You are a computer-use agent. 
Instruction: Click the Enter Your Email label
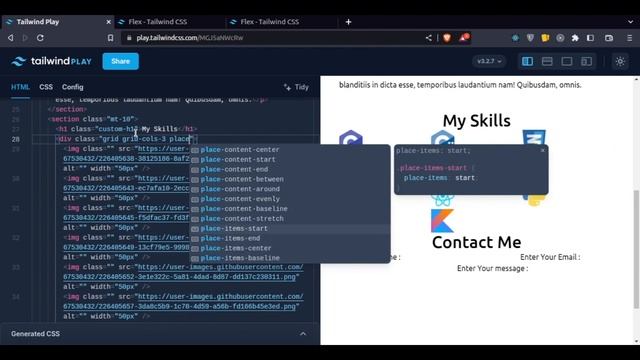coord(550,257)
